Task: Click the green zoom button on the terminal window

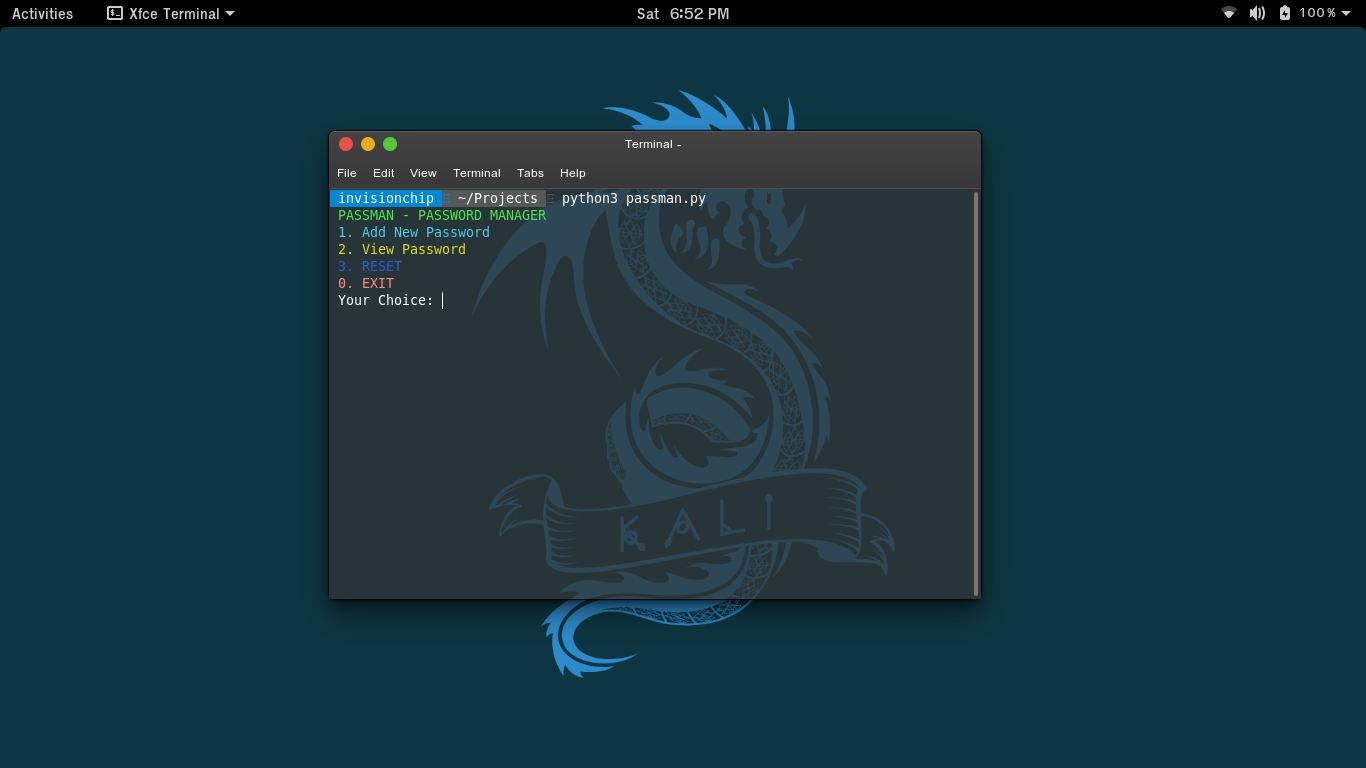Action: [x=389, y=143]
